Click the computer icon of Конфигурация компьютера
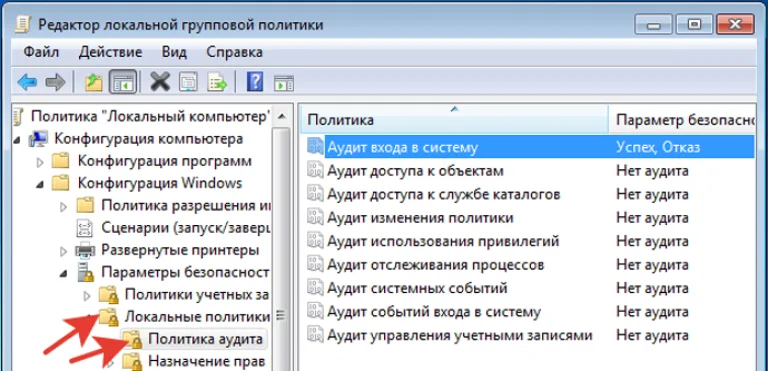The height and width of the screenshot is (371, 768). coord(38,139)
